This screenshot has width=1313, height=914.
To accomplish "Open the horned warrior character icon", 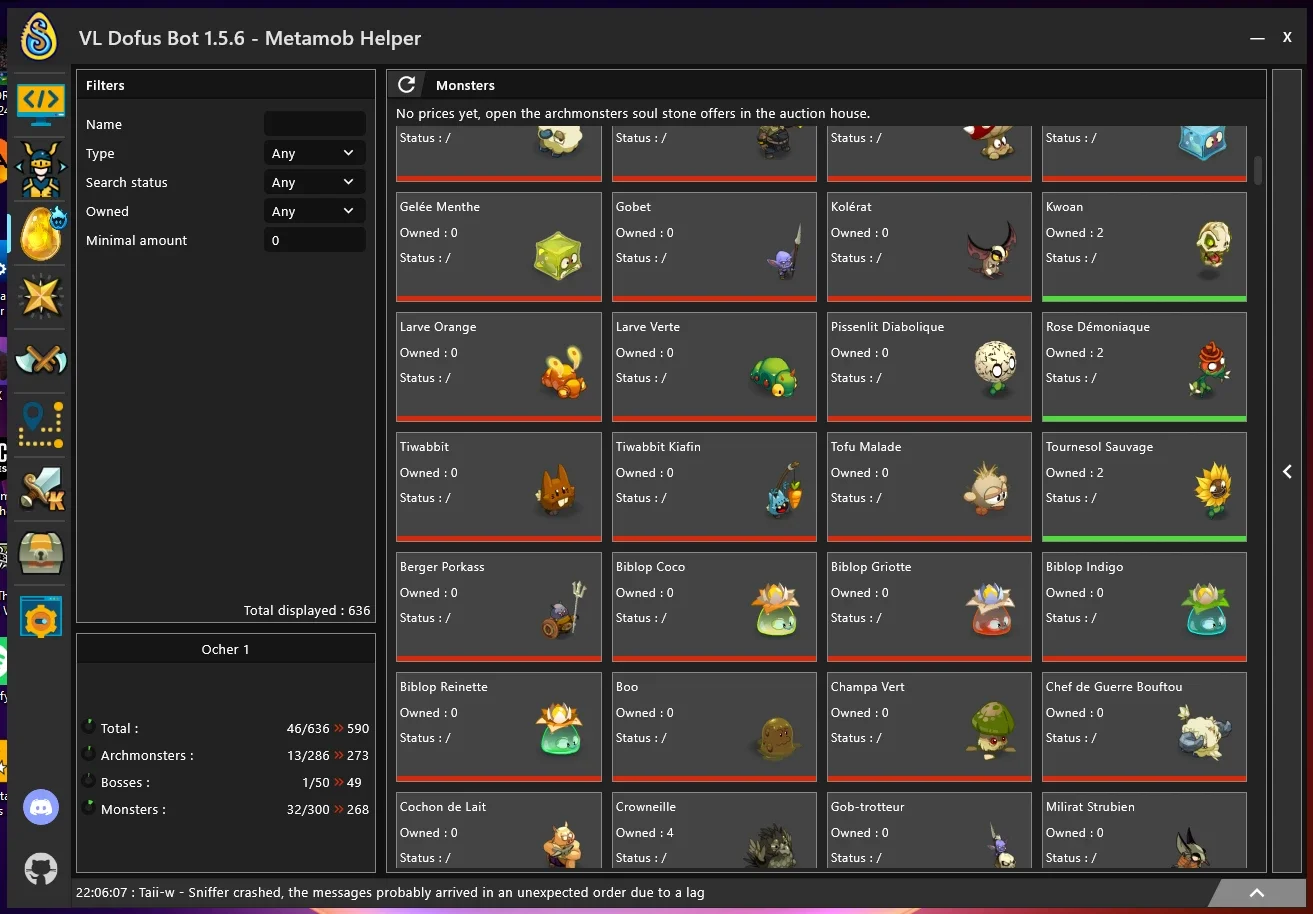I will click(x=41, y=170).
